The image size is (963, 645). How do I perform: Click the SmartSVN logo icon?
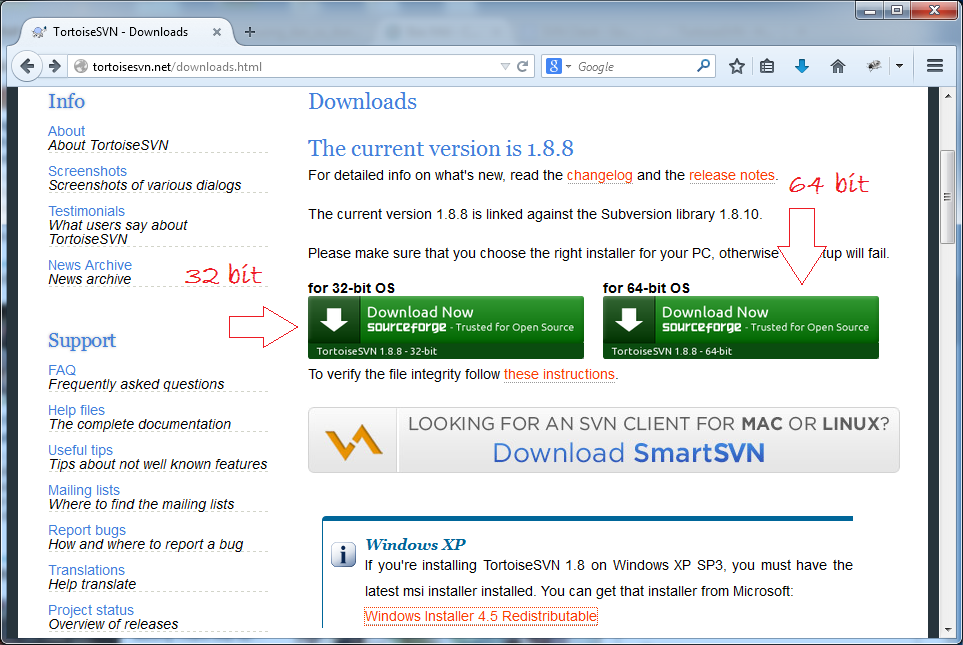[353, 441]
